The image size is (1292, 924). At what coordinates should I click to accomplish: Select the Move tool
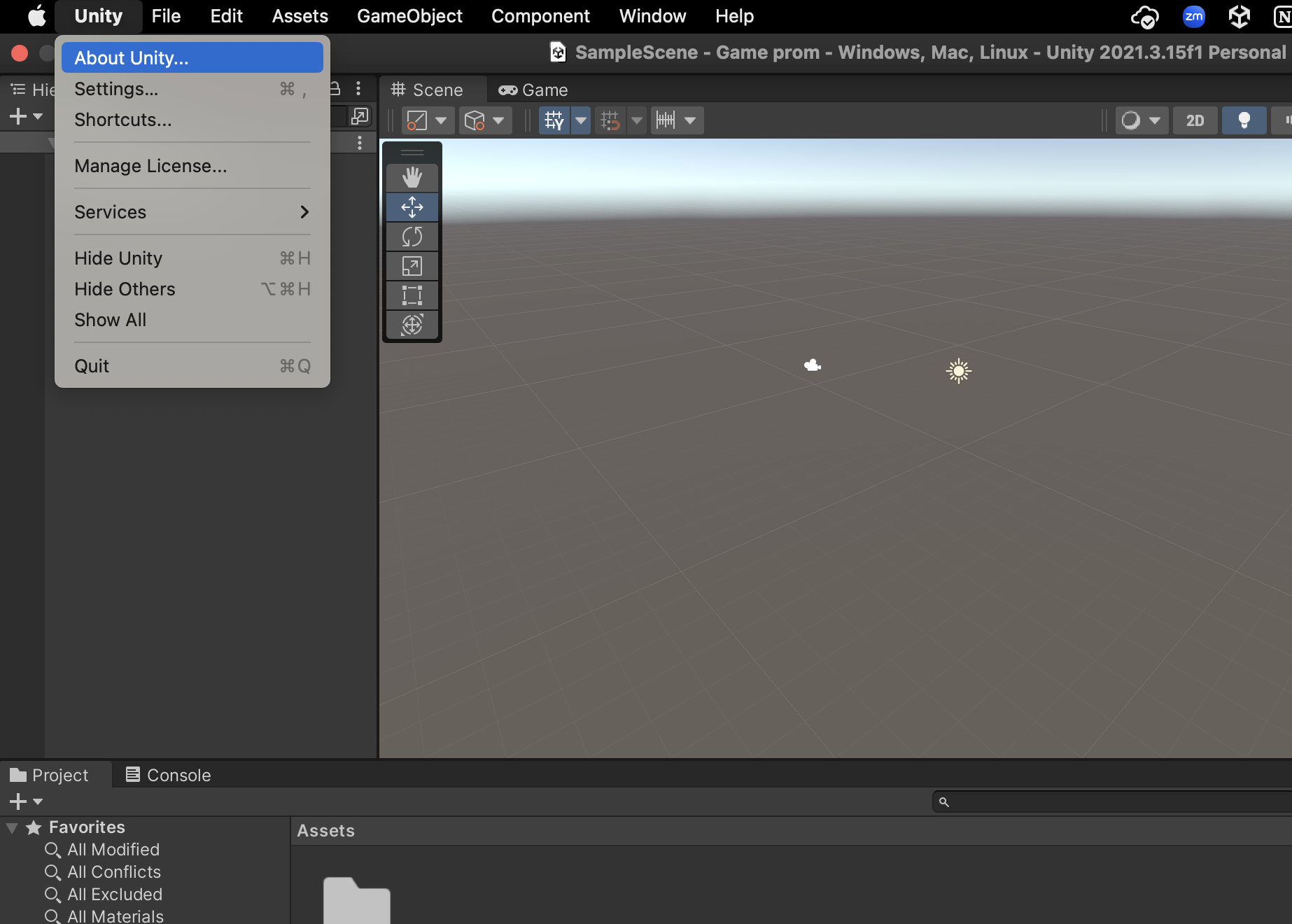(412, 207)
